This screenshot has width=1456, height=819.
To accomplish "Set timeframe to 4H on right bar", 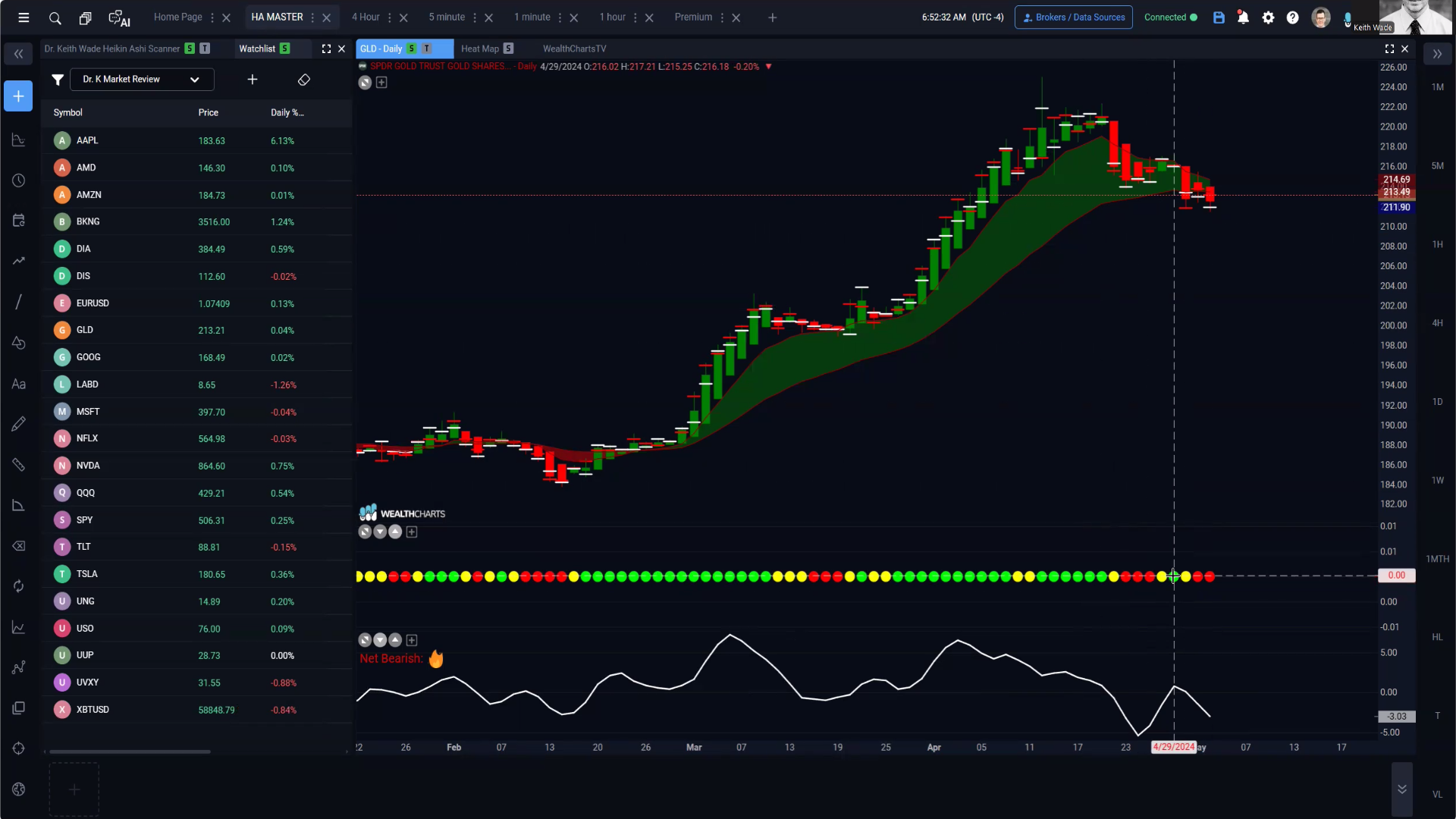I will pos(1437,323).
